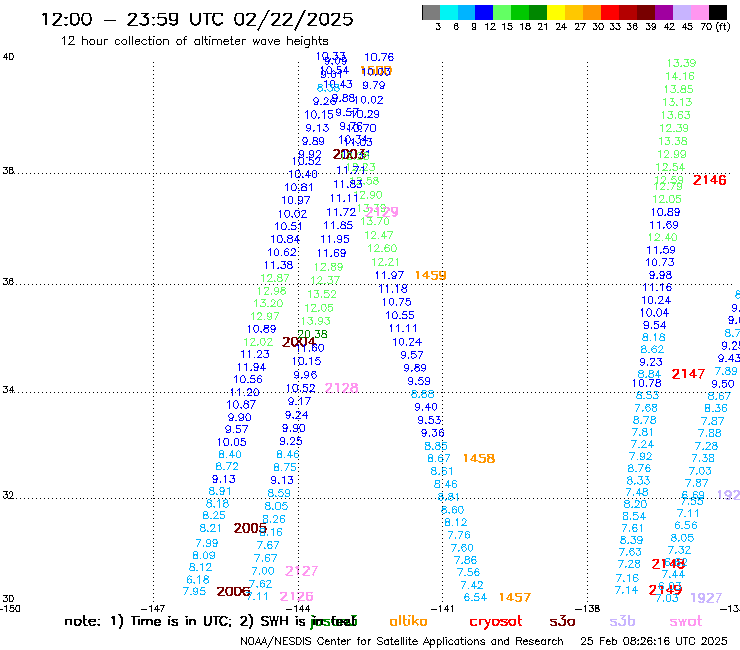
Task: Click the wave height value 6.54
Action: point(475,598)
